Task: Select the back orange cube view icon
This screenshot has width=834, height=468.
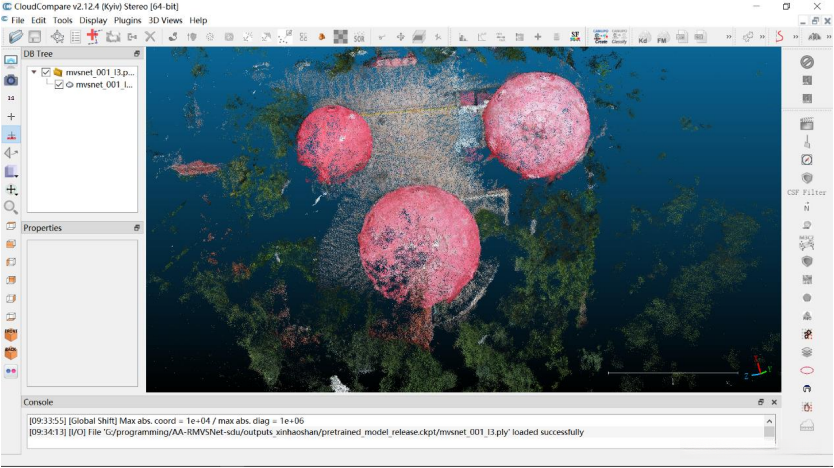Action: click(x=11, y=353)
